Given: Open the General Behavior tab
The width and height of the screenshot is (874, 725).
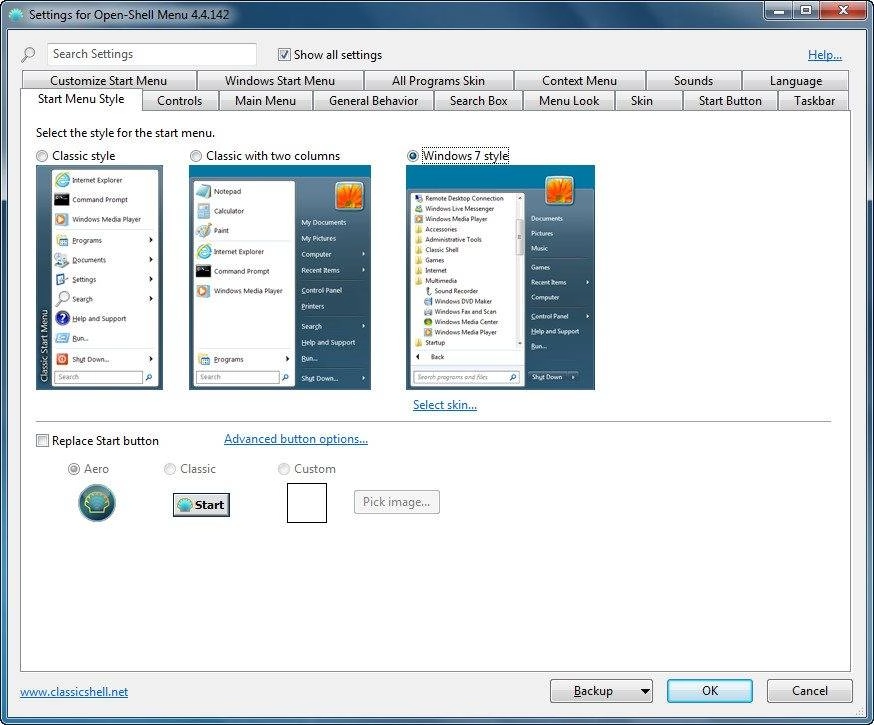Looking at the screenshot, I should click(x=373, y=101).
